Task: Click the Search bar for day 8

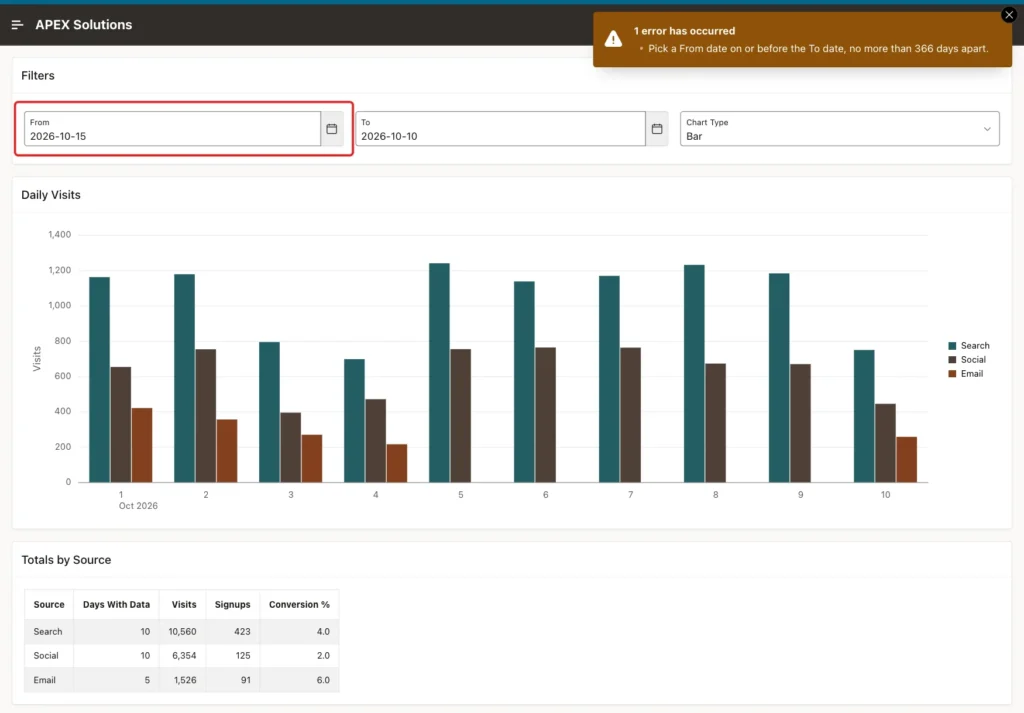Action: coord(694,373)
